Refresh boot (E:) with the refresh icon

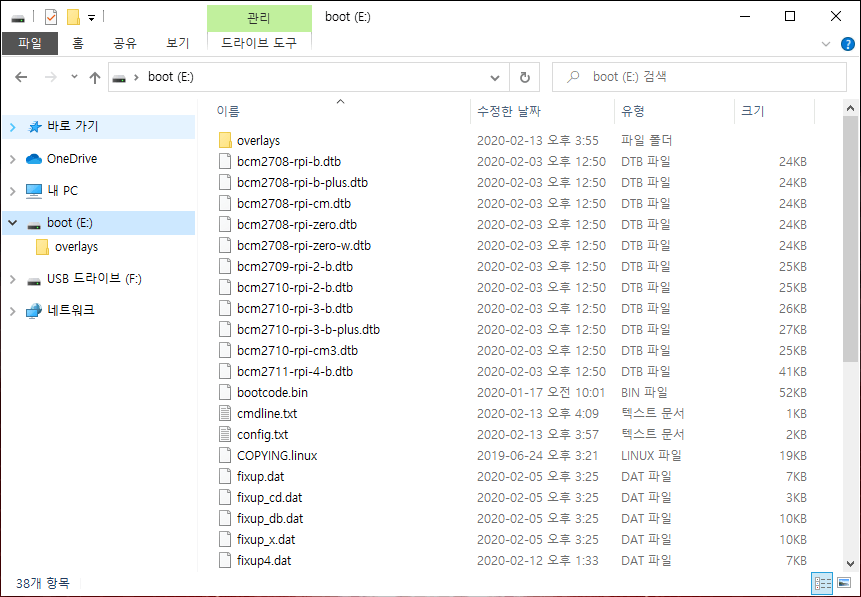525,76
